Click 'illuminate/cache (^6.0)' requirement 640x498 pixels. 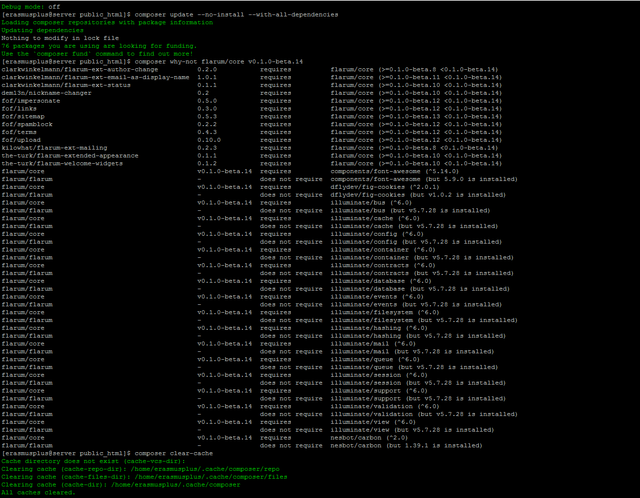[375, 218]
